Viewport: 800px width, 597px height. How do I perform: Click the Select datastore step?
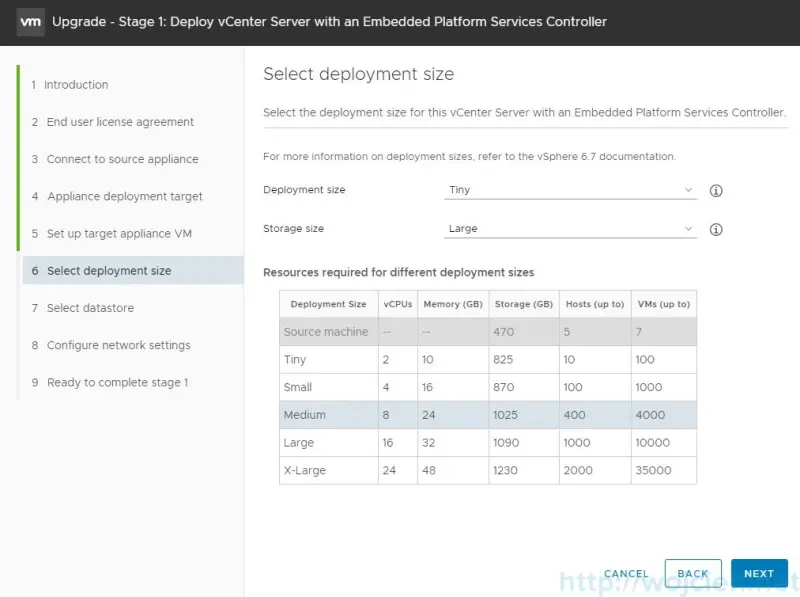[x=90, y=308]
